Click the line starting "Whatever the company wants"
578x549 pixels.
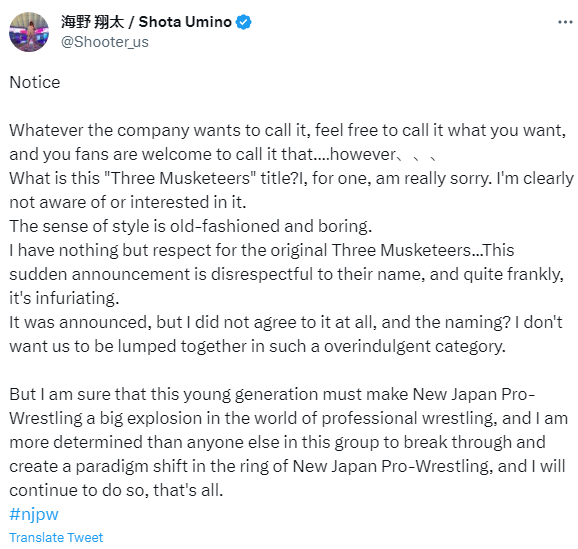288,131
